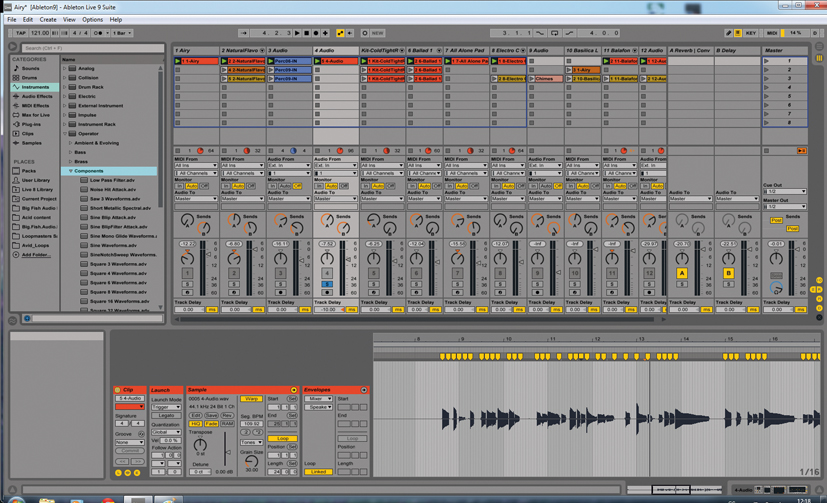Click the Legato button in Launch box
Screen dimensions: 827x503
coord(166,415)
